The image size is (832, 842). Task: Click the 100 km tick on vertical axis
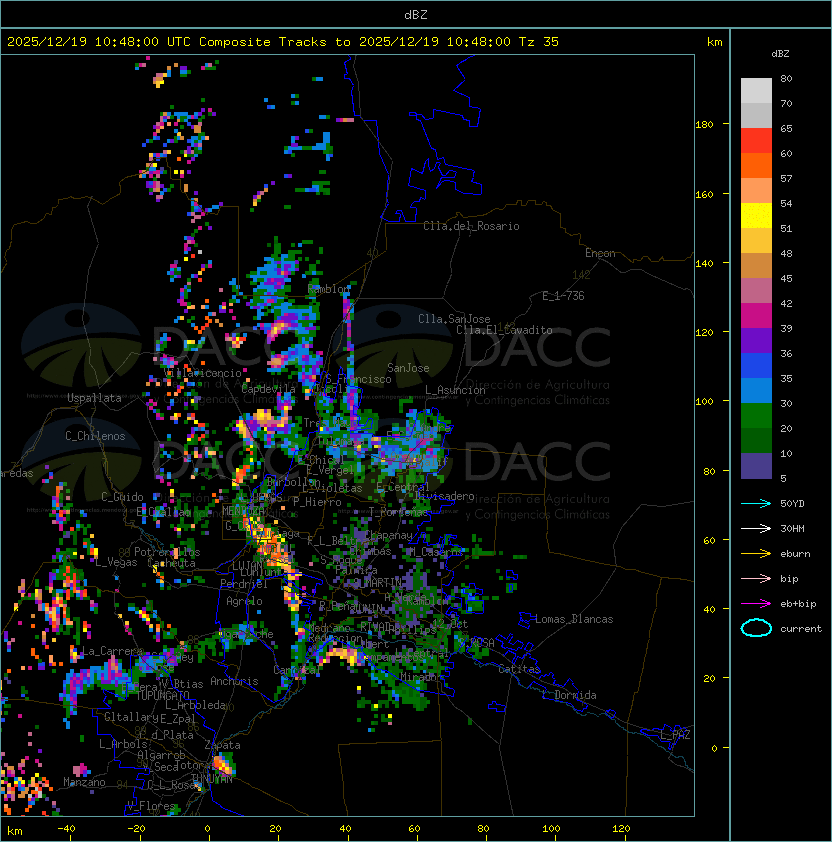click(704, 402)
